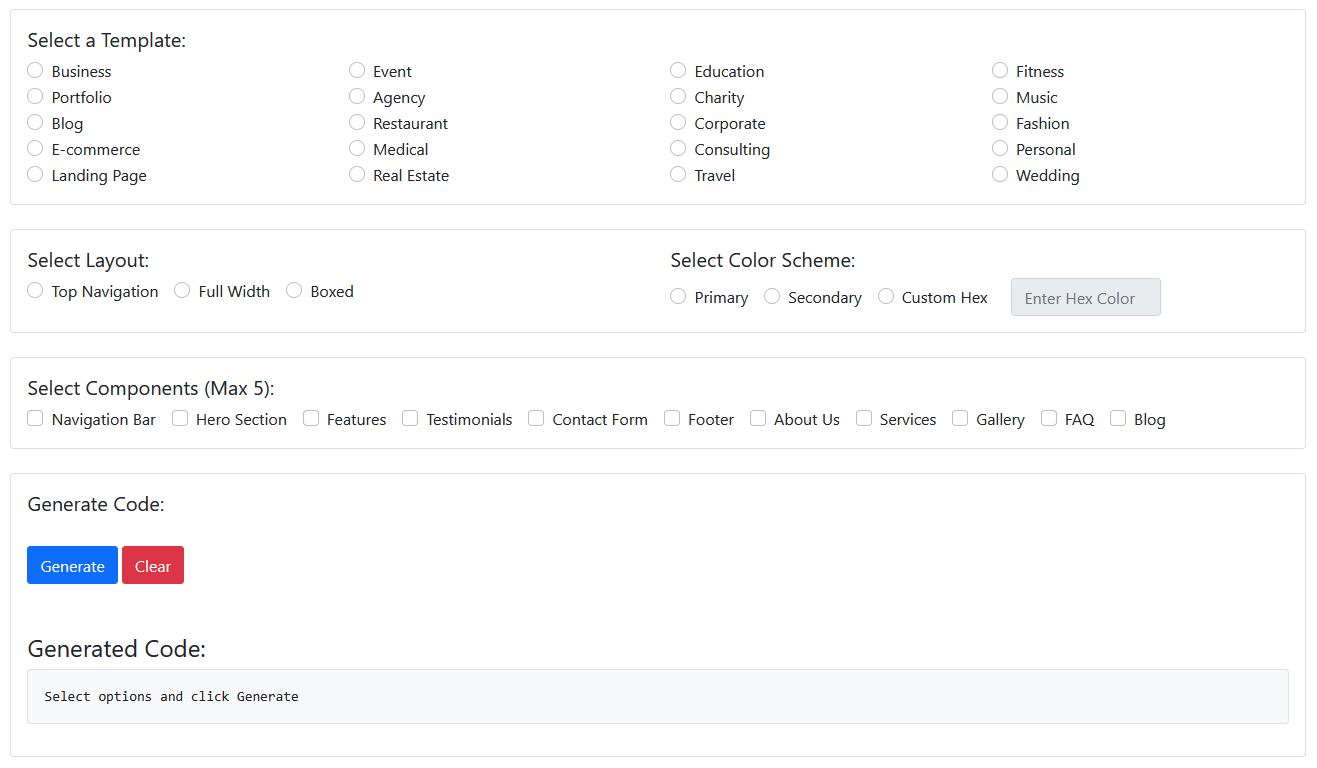Choose the Primary color scheme

point(678,296)
